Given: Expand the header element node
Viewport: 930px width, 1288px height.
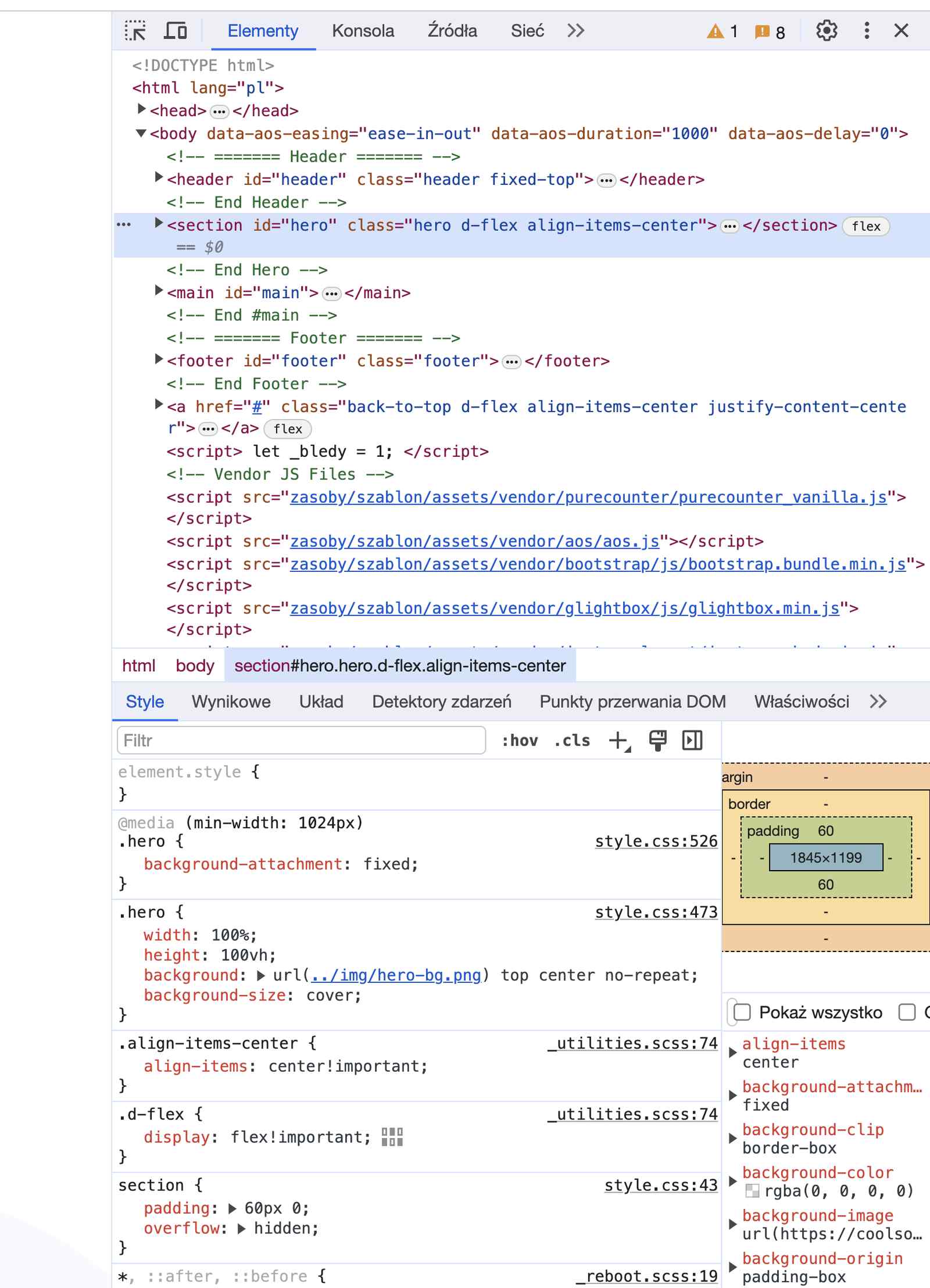Looking at the screenshot, I should [x=159, y=178].
